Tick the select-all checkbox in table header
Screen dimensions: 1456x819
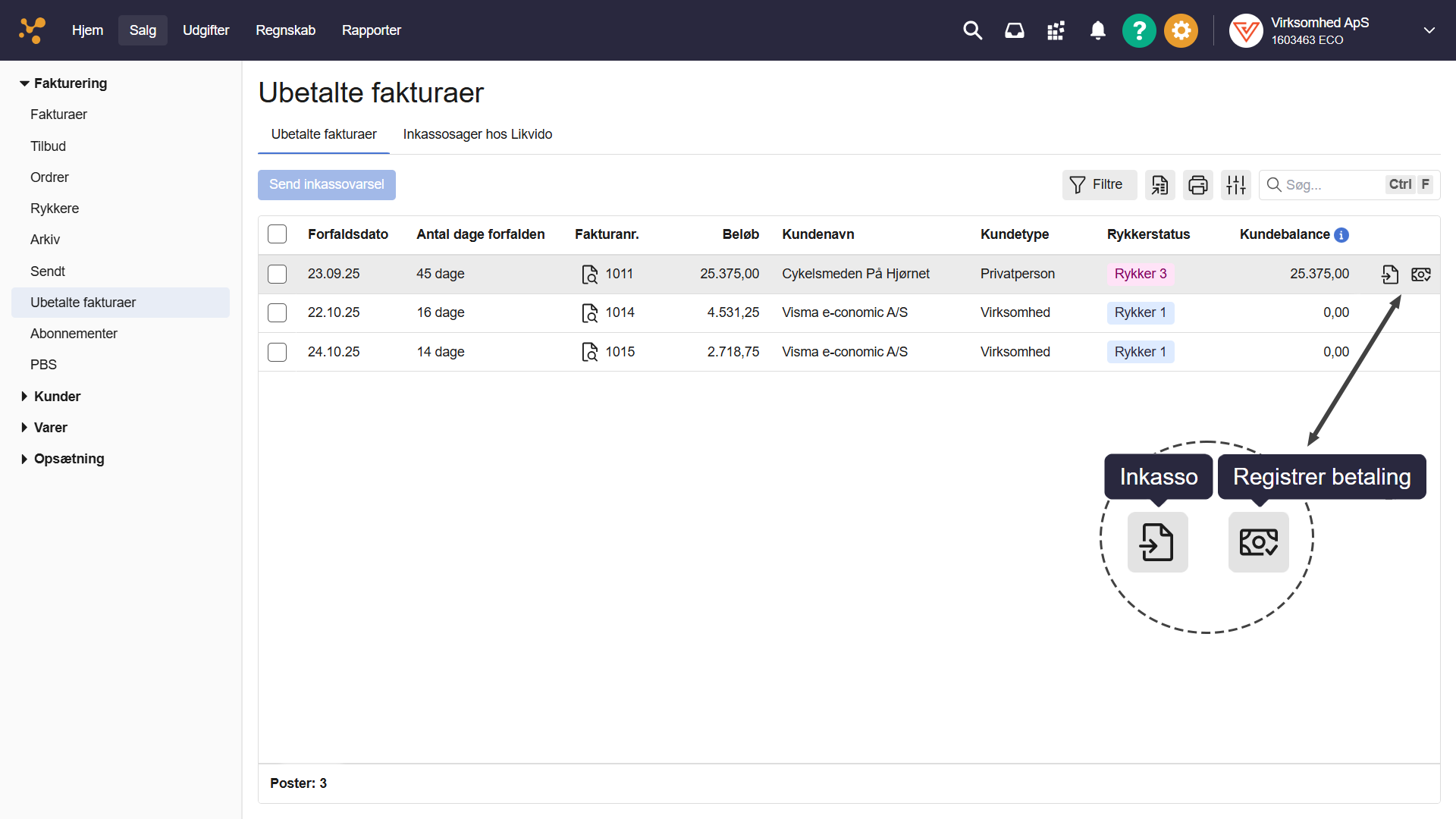coord(278,234)
